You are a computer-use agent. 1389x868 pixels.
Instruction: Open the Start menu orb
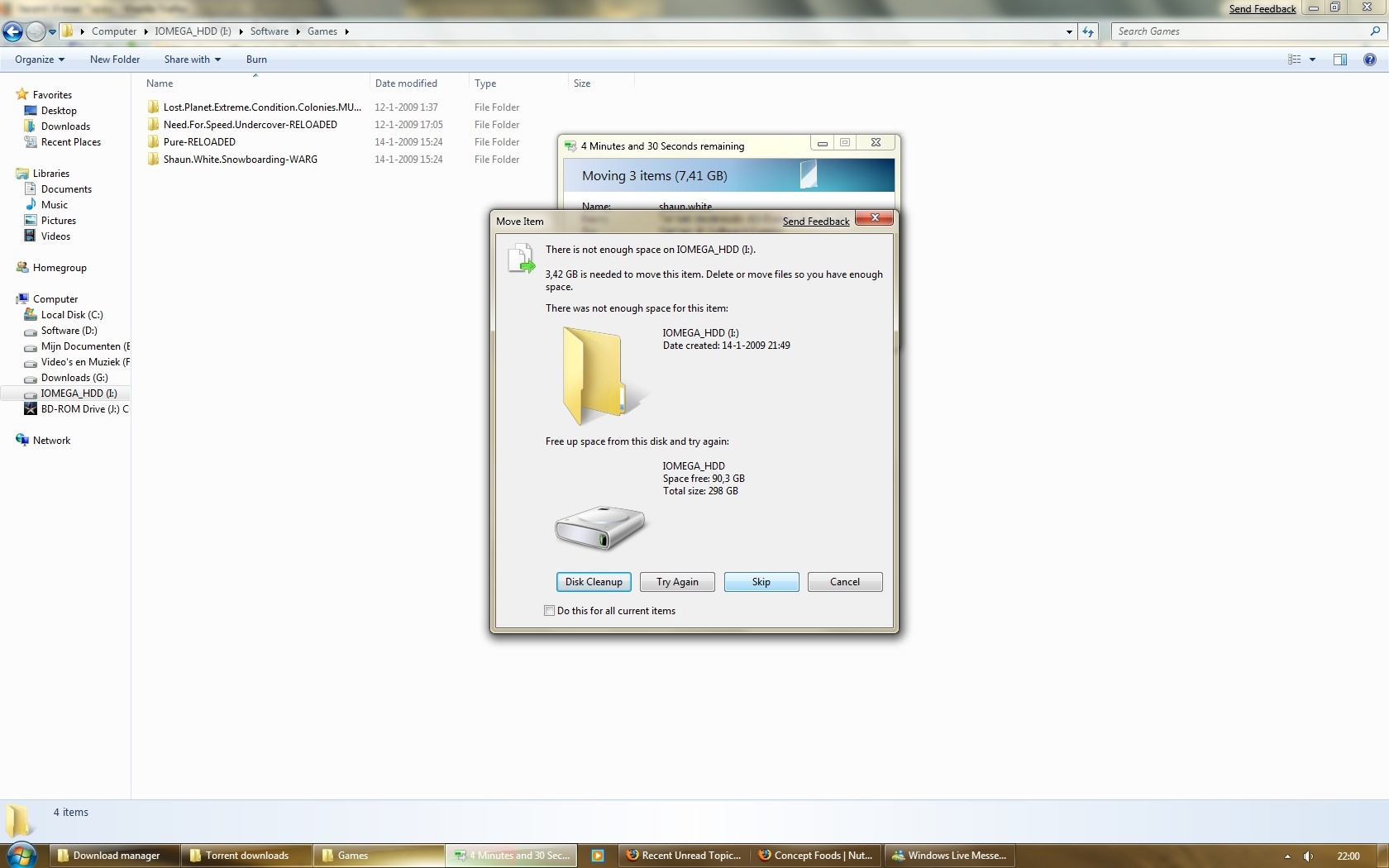(21, 855)
